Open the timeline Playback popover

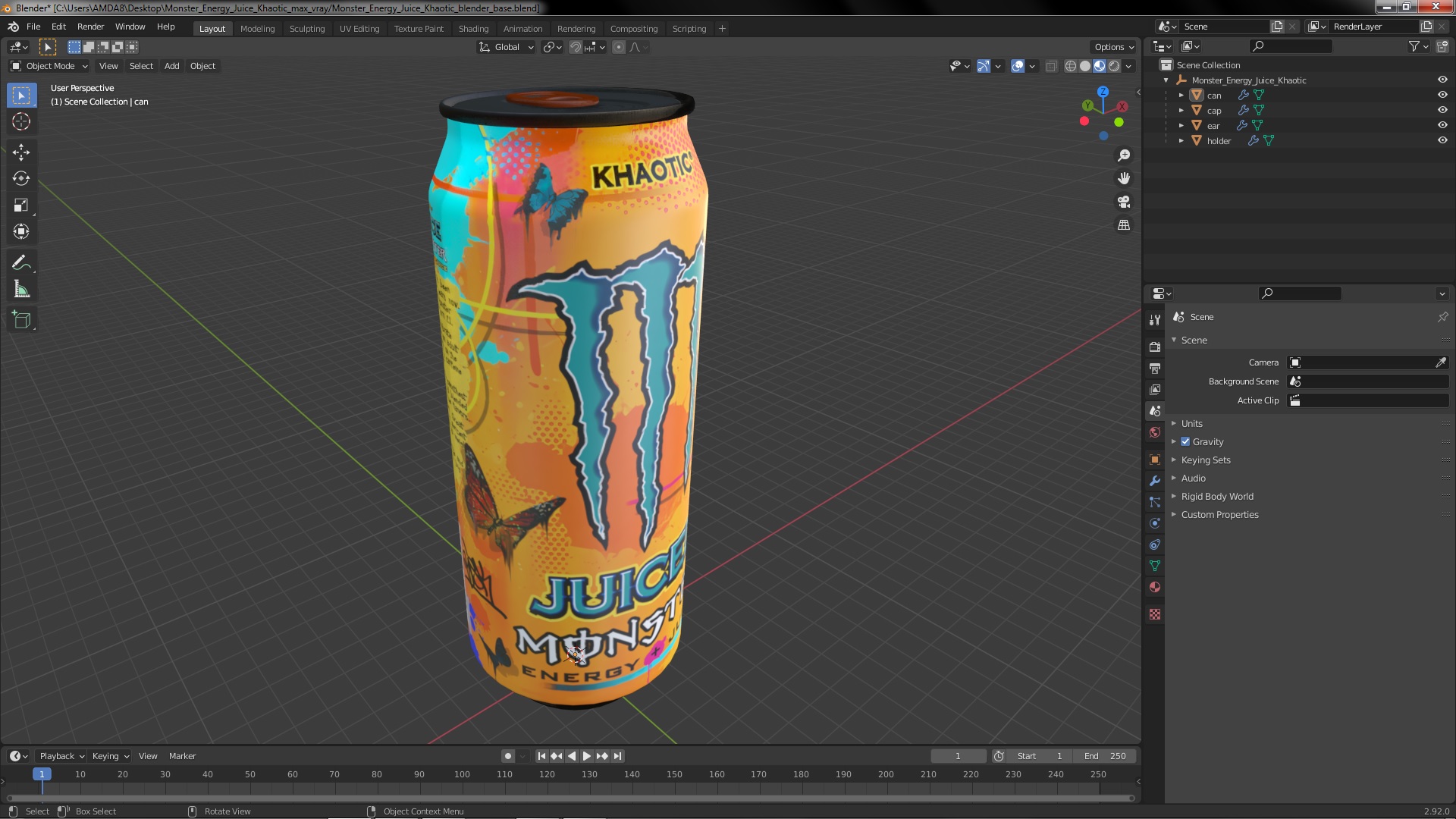61,756
